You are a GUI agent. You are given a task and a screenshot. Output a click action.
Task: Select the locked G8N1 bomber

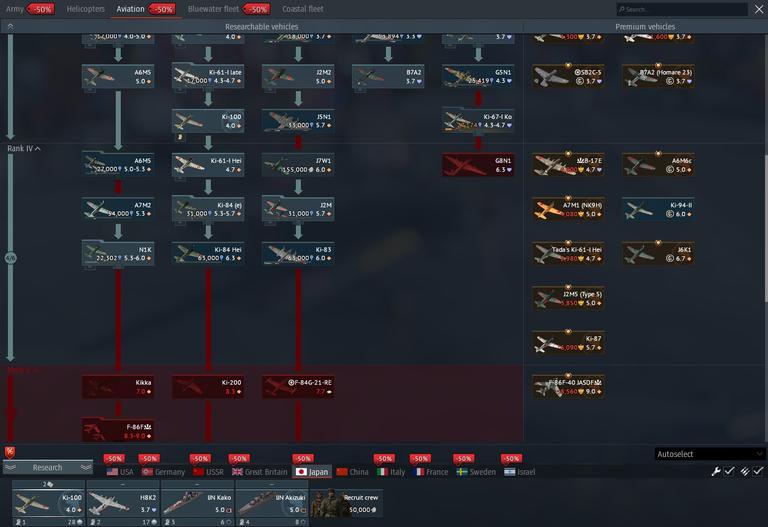click(x=479, y=165)
